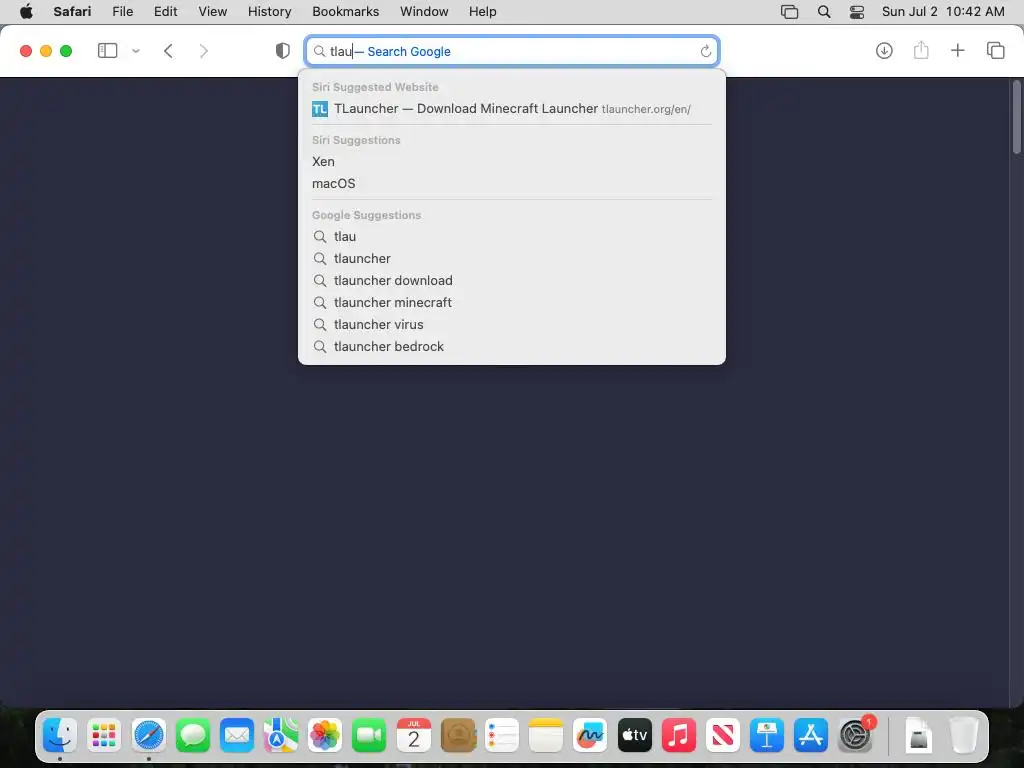The image size is (1024, 768).
Task: Click the date and time in menu bar
Action: point(943,12)
